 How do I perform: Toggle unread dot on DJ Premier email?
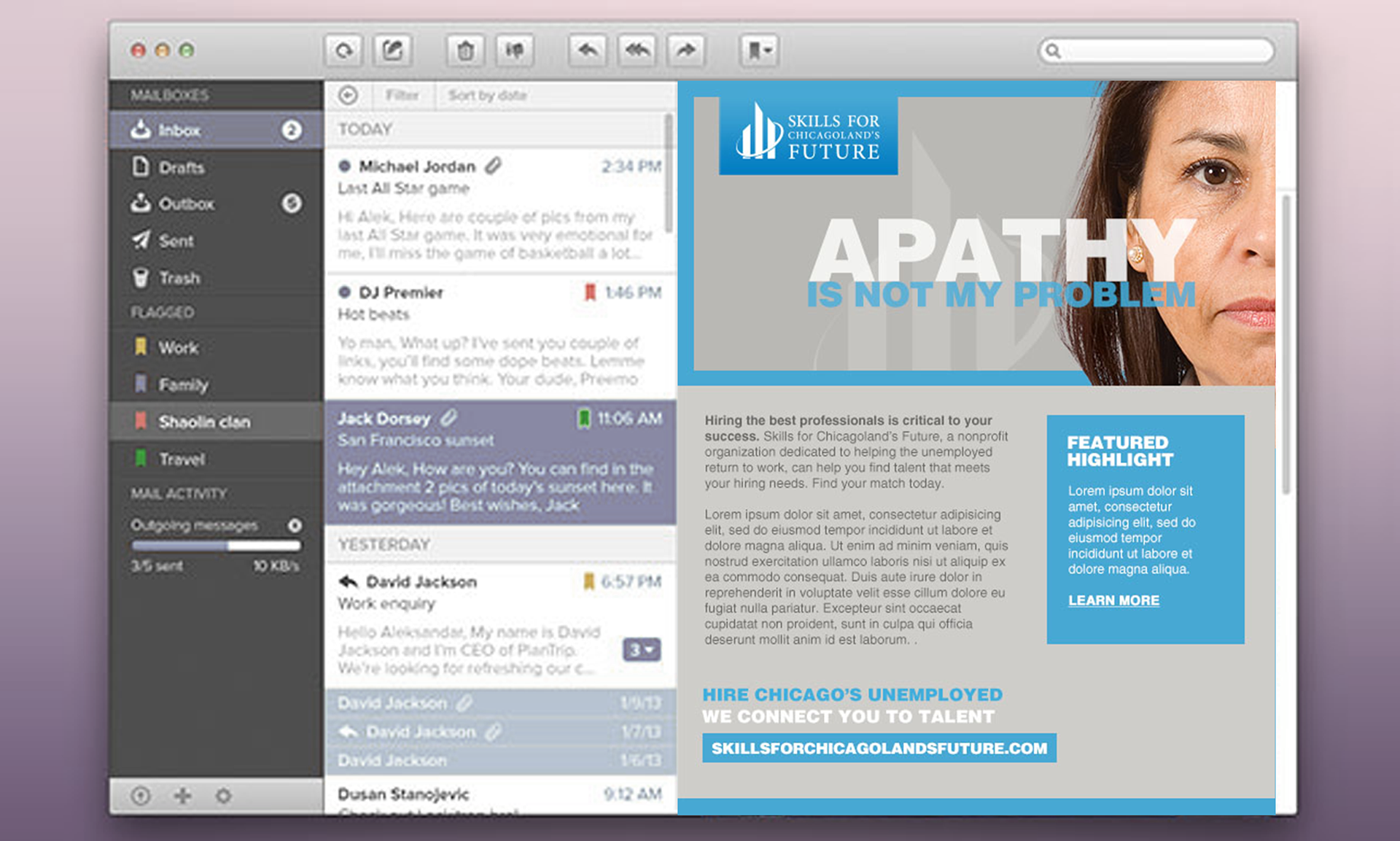[x=345, y=292]
